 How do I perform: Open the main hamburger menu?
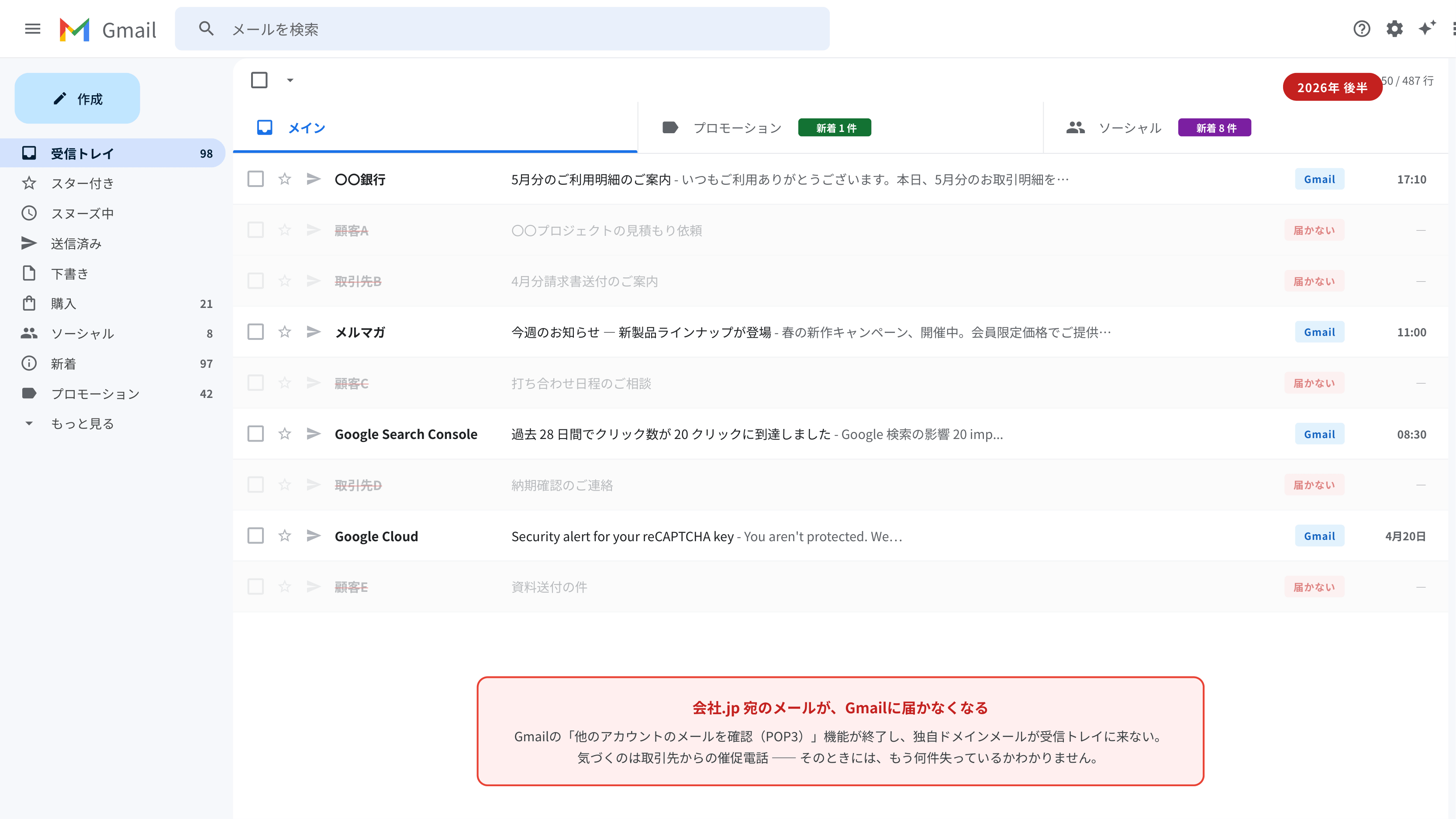(x=33, y=29)
